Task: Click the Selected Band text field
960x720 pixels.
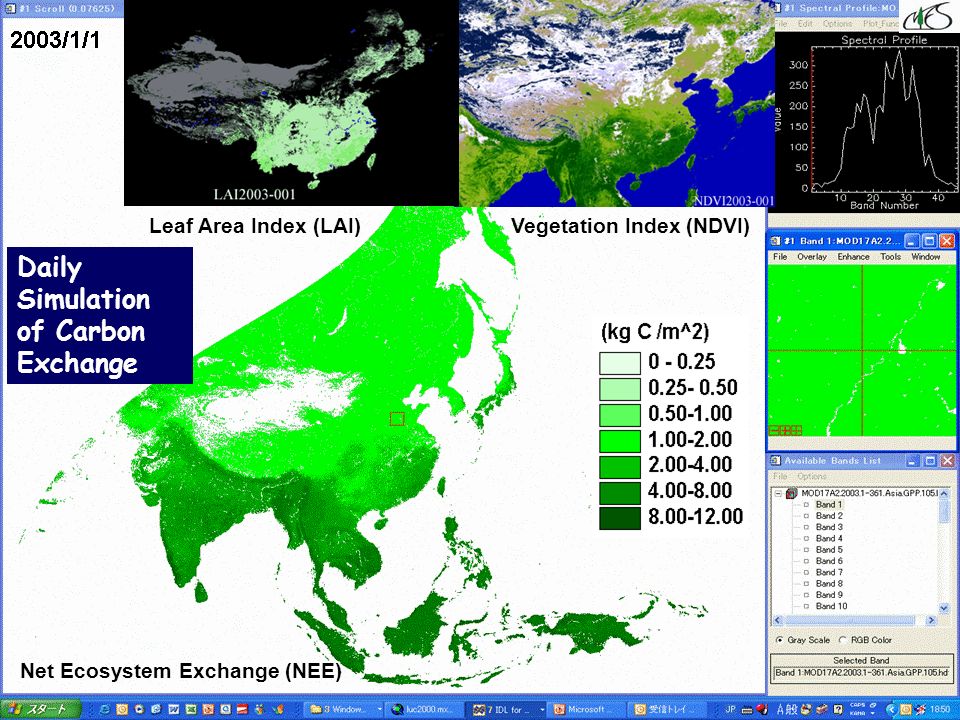Action: pyautogui.click(x=861, y=673)
